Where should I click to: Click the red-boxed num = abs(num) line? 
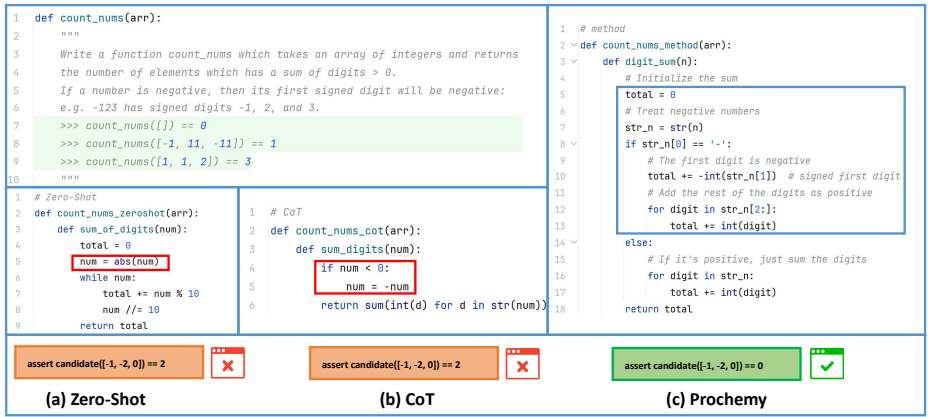tap(120, 263)
